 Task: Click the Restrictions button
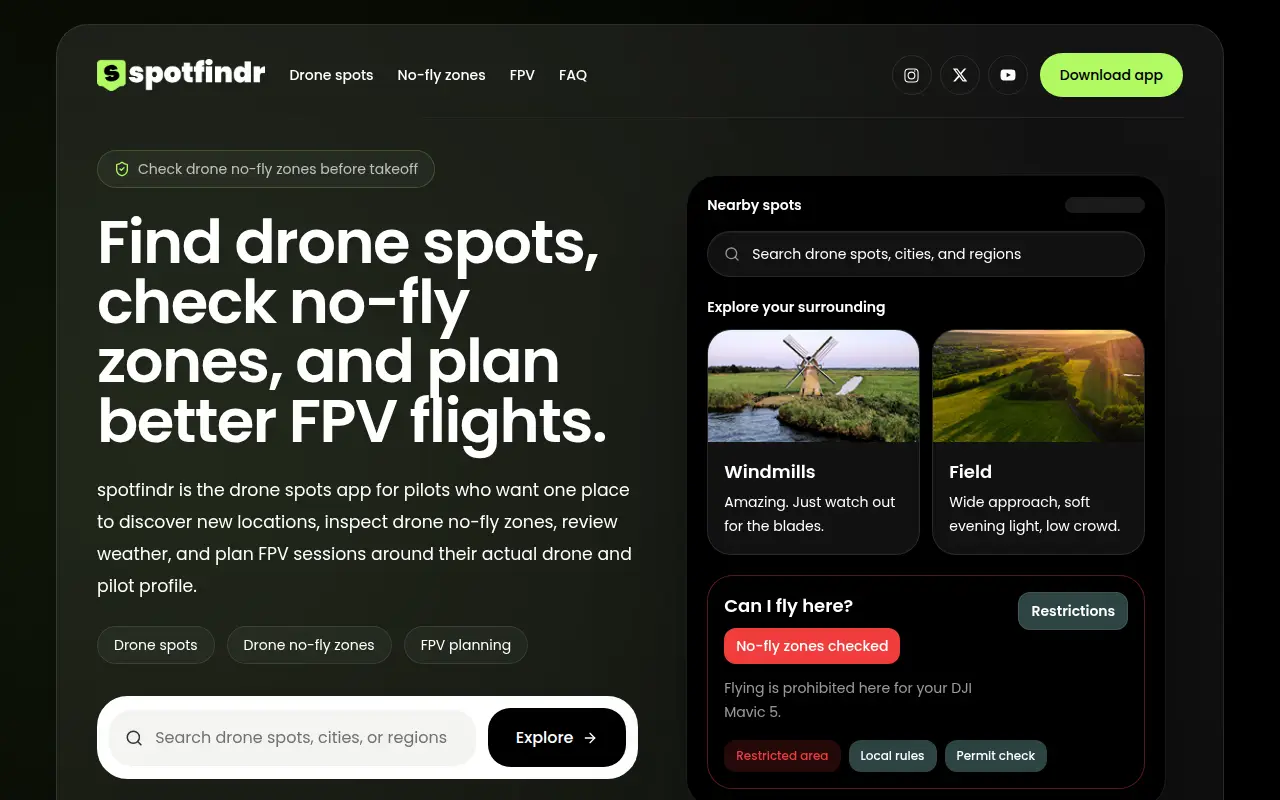pyautogui.click(x=1073, y=611)
